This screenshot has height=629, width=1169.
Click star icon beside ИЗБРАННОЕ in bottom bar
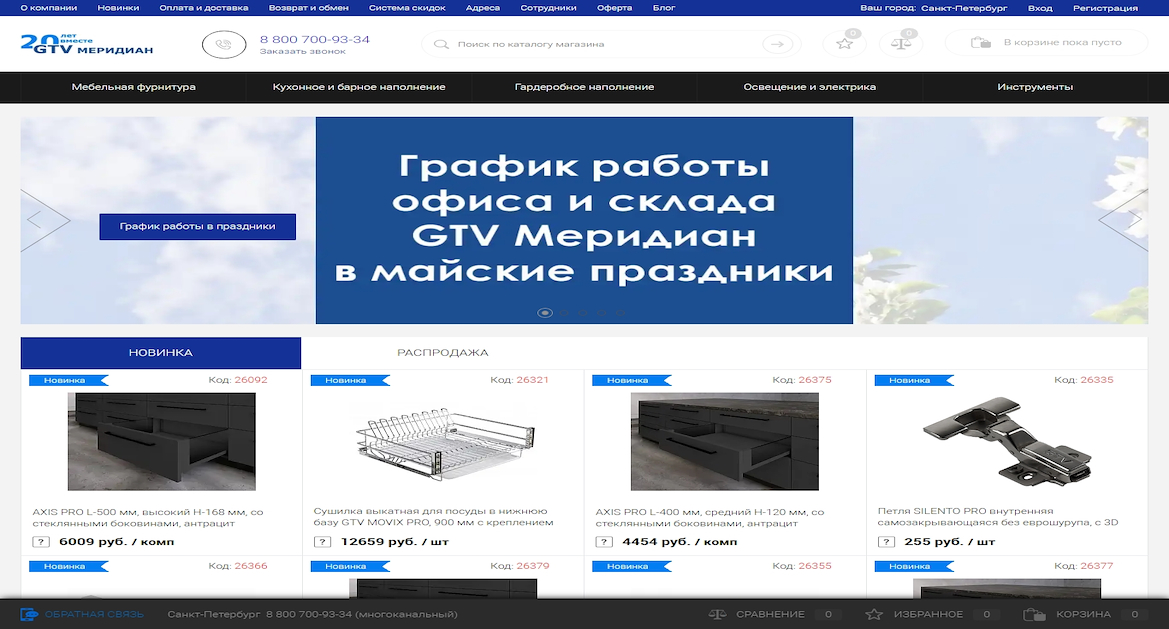874,614
